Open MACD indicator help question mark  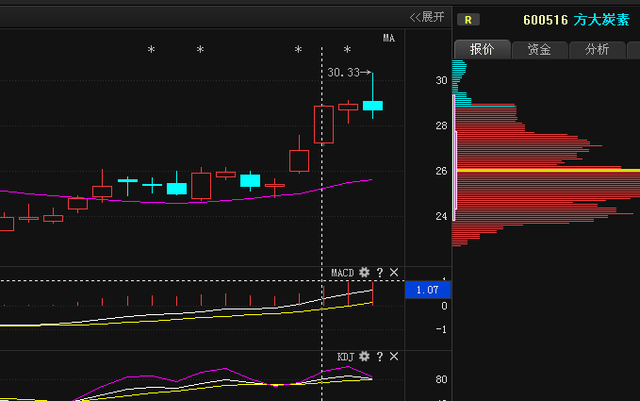(x=380, y=272)
